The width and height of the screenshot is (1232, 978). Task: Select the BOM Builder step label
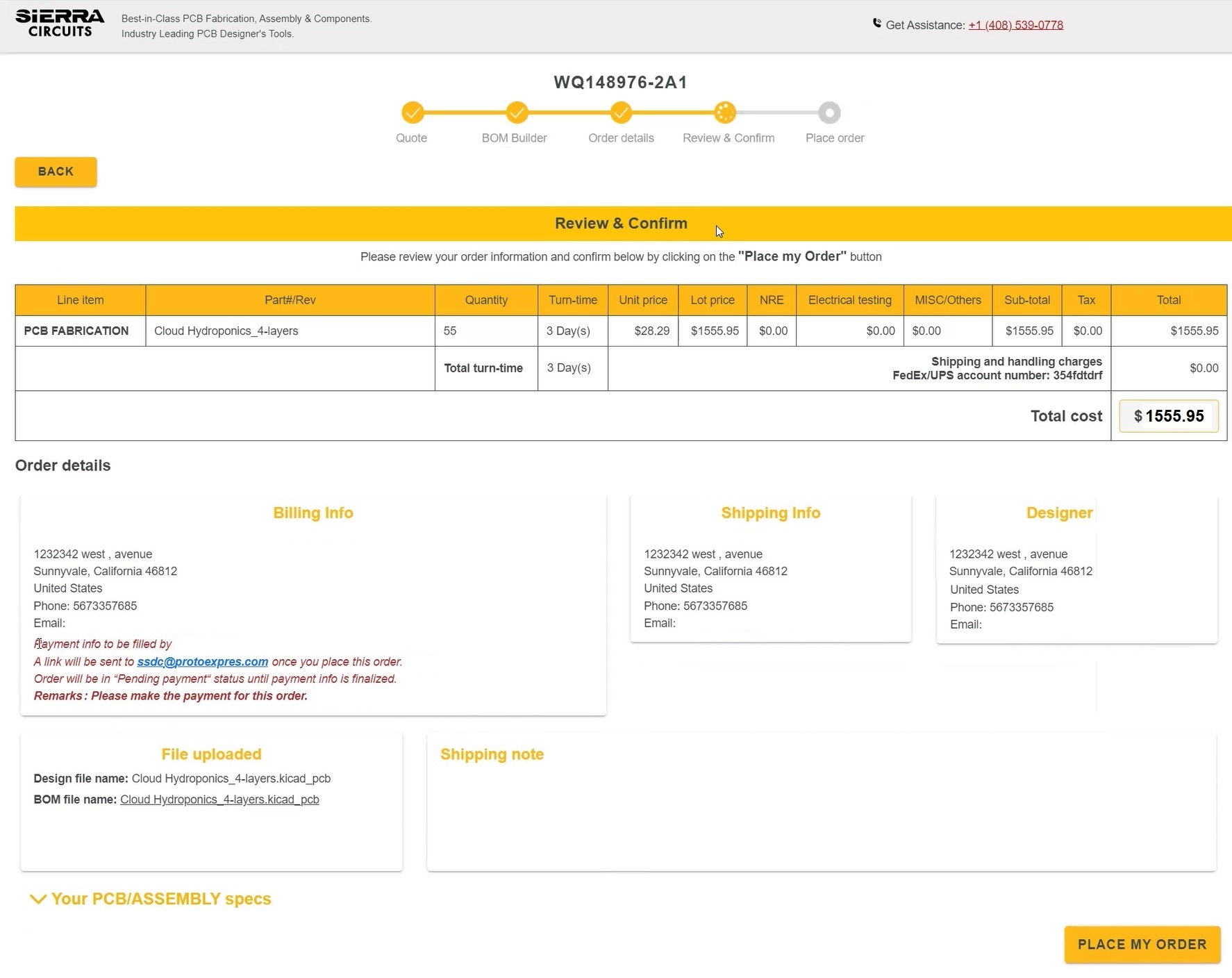[515, 138]
